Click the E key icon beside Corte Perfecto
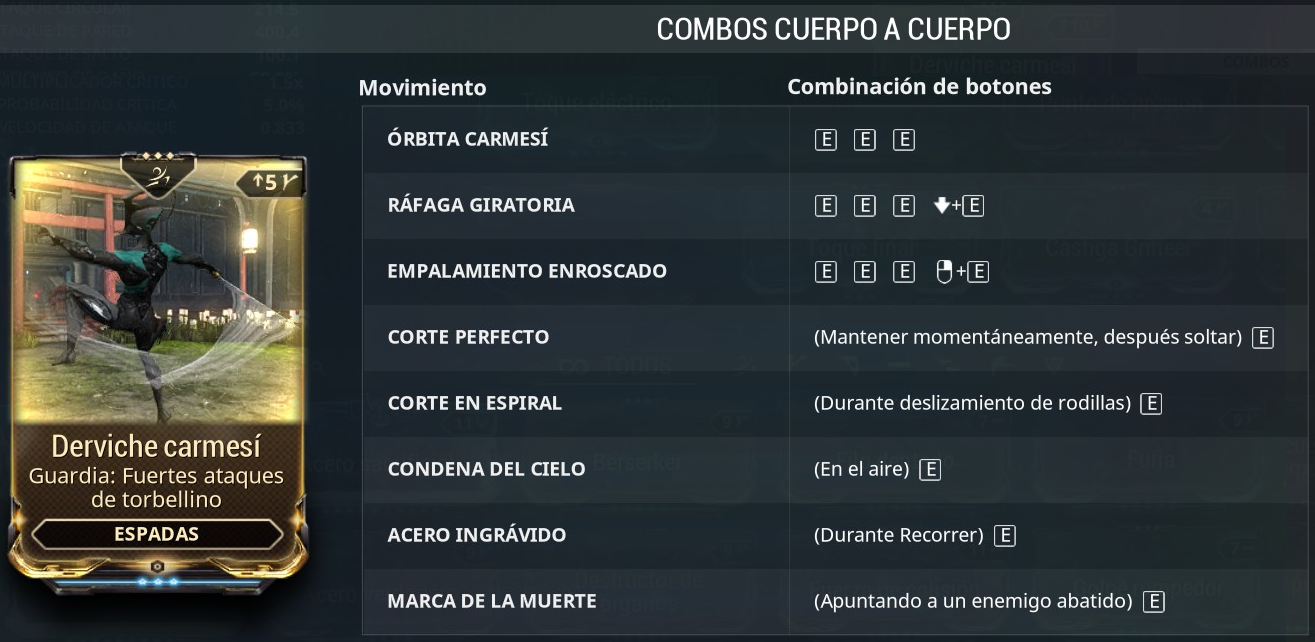The image size is (1315, 642). point(1262,338)
